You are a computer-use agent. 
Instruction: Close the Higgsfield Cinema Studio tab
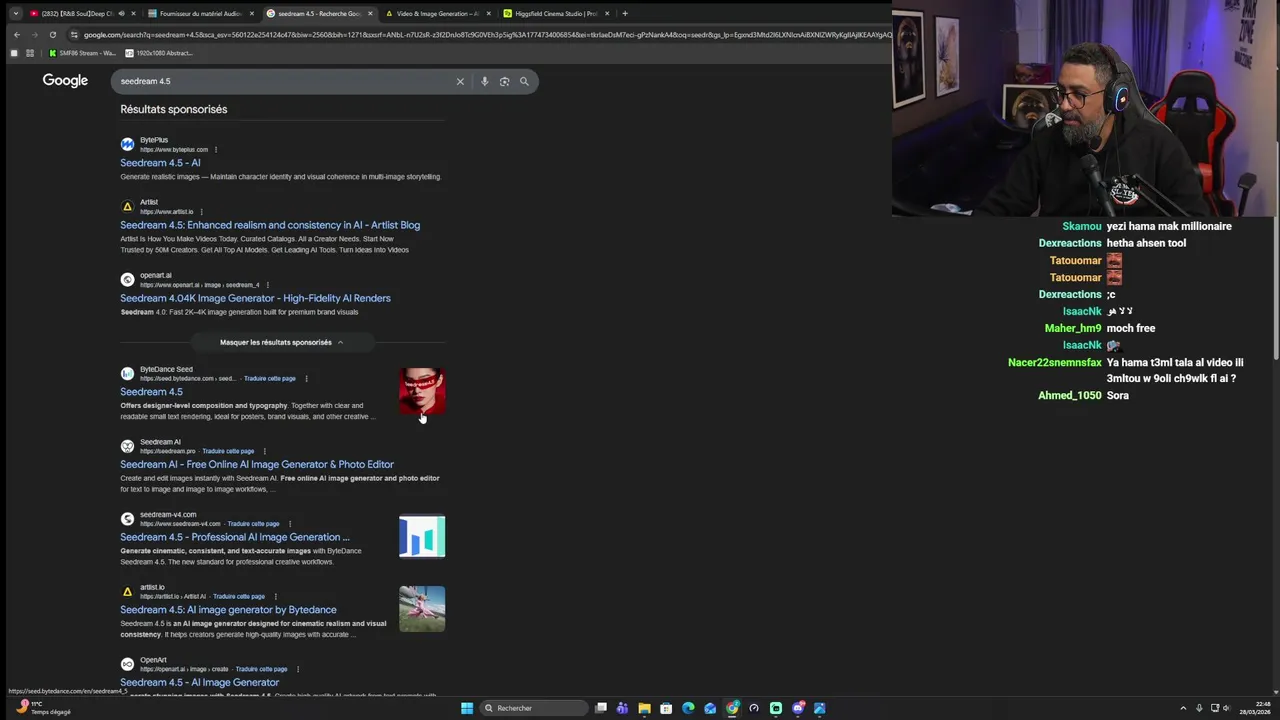tap(606, 13)
